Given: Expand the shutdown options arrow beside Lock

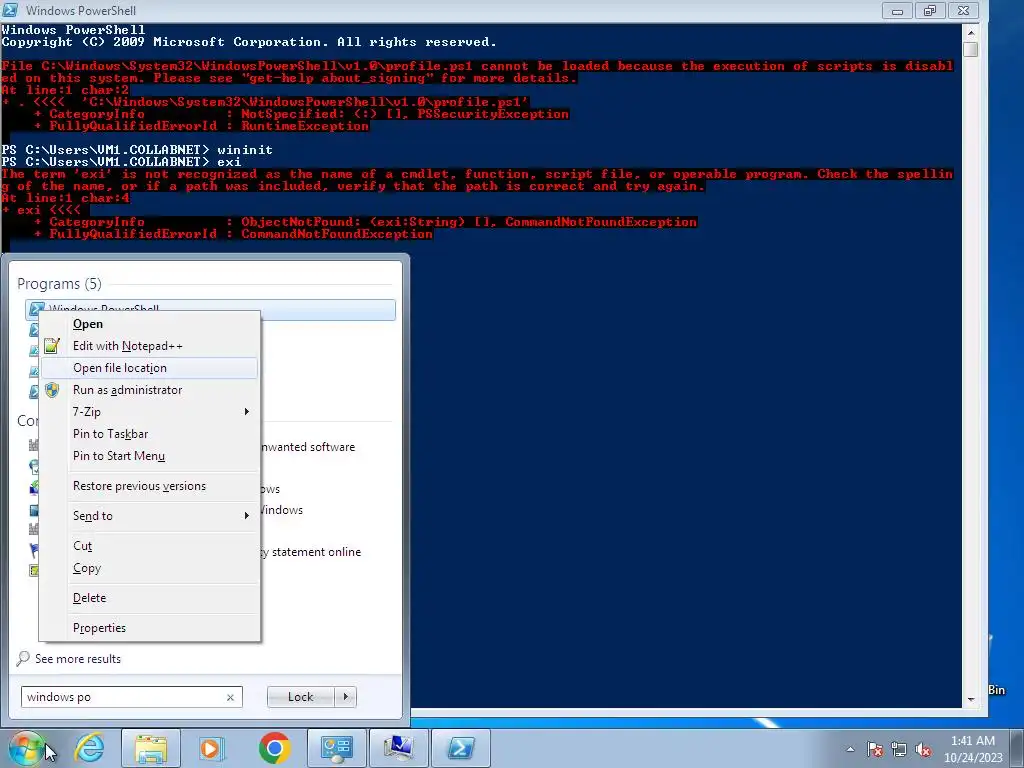Looking at the screenshot, I should pyautogui.click(x=345, y=697).
